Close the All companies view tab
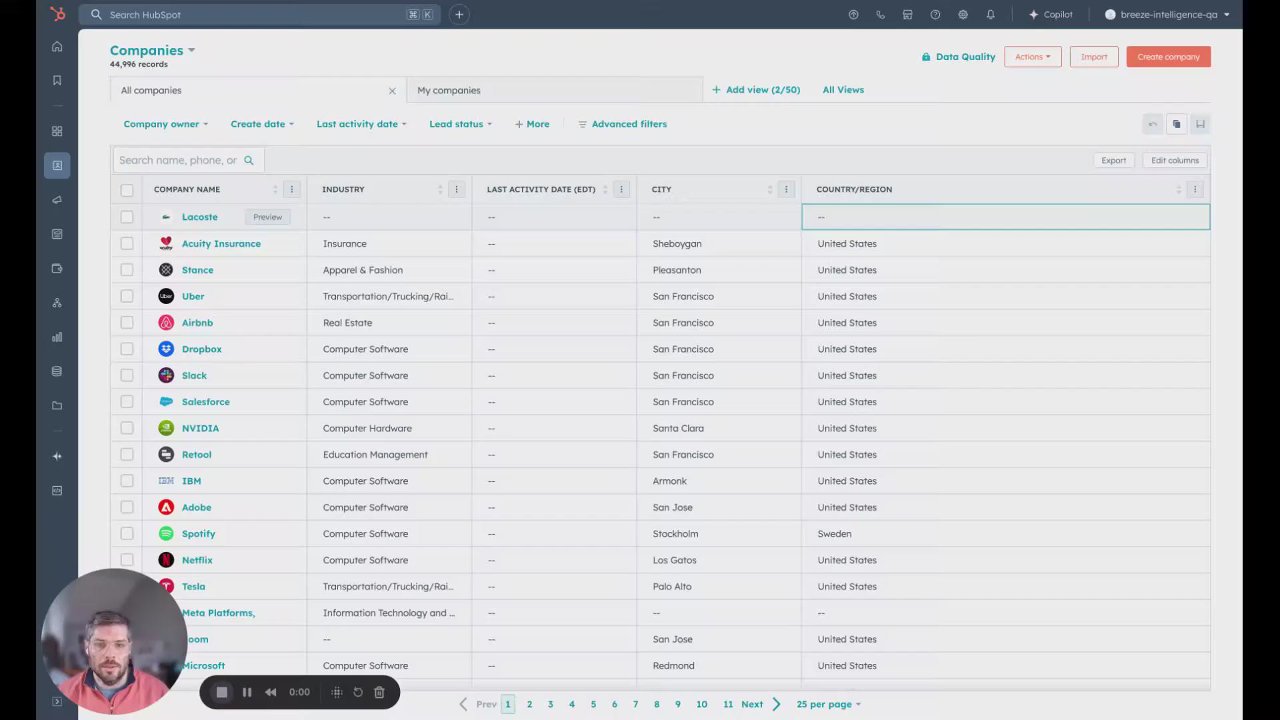This screenshot has width=1280, height=720. (392, 91)
